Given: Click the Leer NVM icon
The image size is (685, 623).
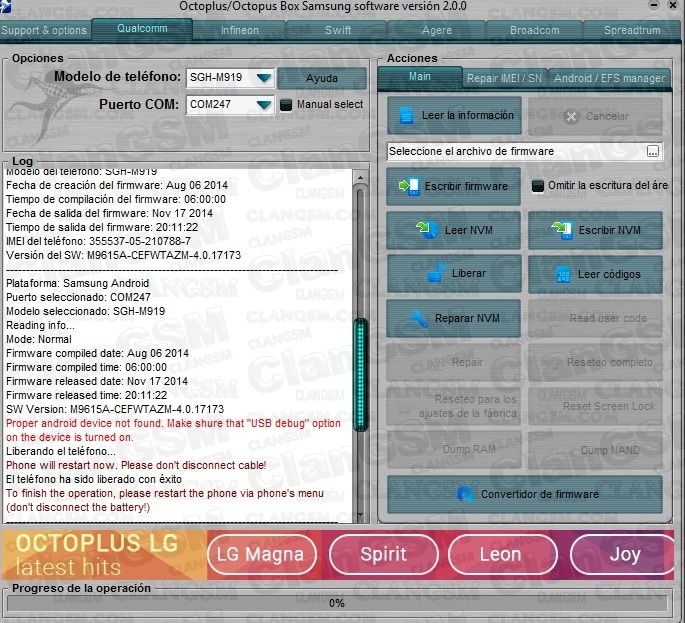Looking at the screenshot, I should pyautogui.click(x=427, y=230).
